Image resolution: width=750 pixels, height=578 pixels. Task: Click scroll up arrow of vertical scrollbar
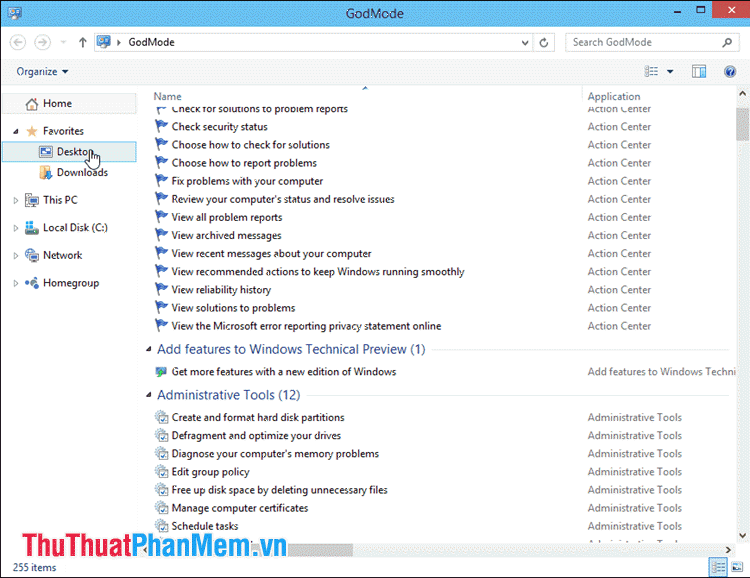(x=742, y=94)
